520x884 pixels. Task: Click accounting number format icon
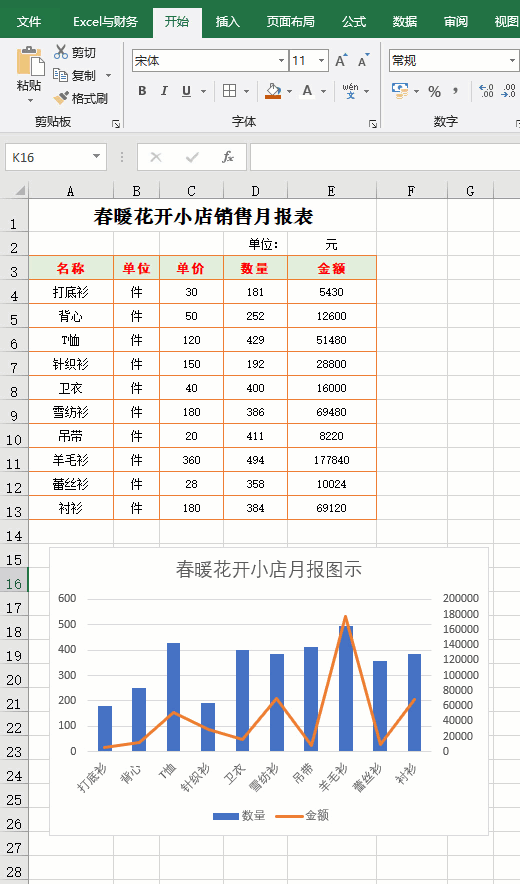coord(400,91)
